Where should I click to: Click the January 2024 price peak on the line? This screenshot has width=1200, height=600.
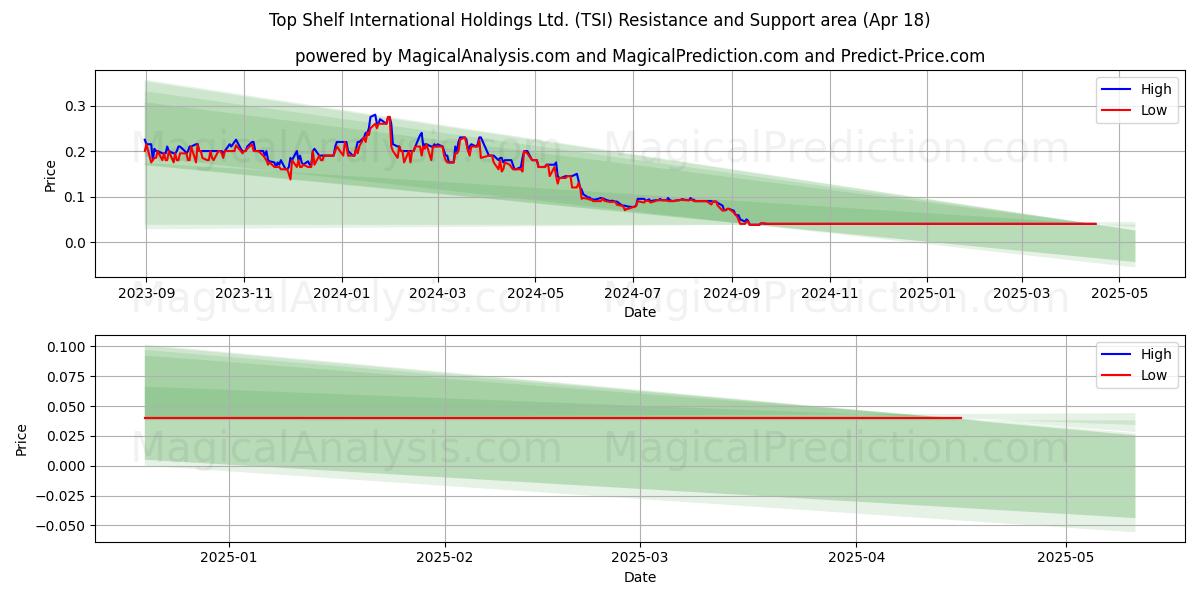click(374, 115)
